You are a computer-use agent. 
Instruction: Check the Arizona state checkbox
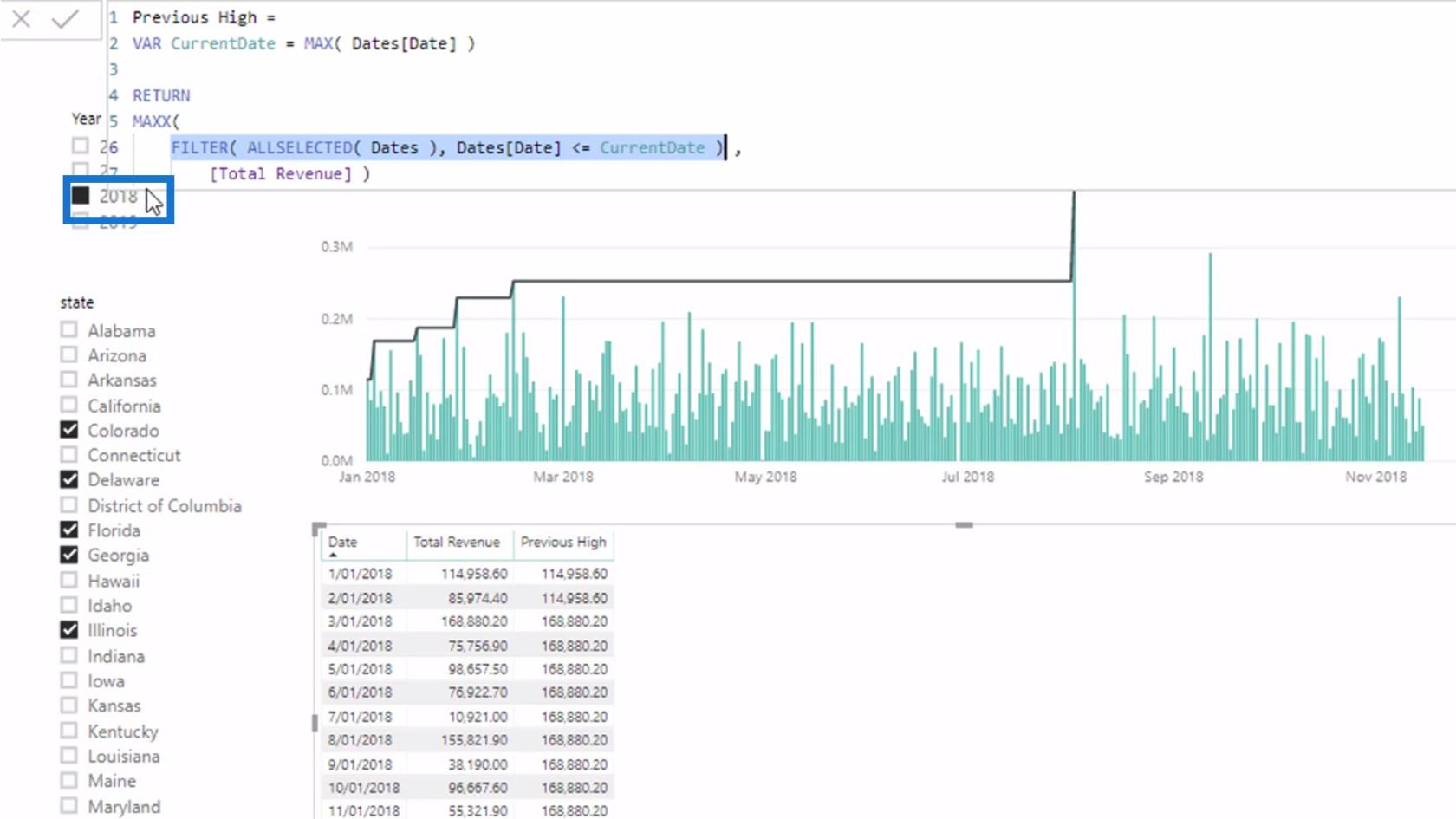(x=69, y=354)
